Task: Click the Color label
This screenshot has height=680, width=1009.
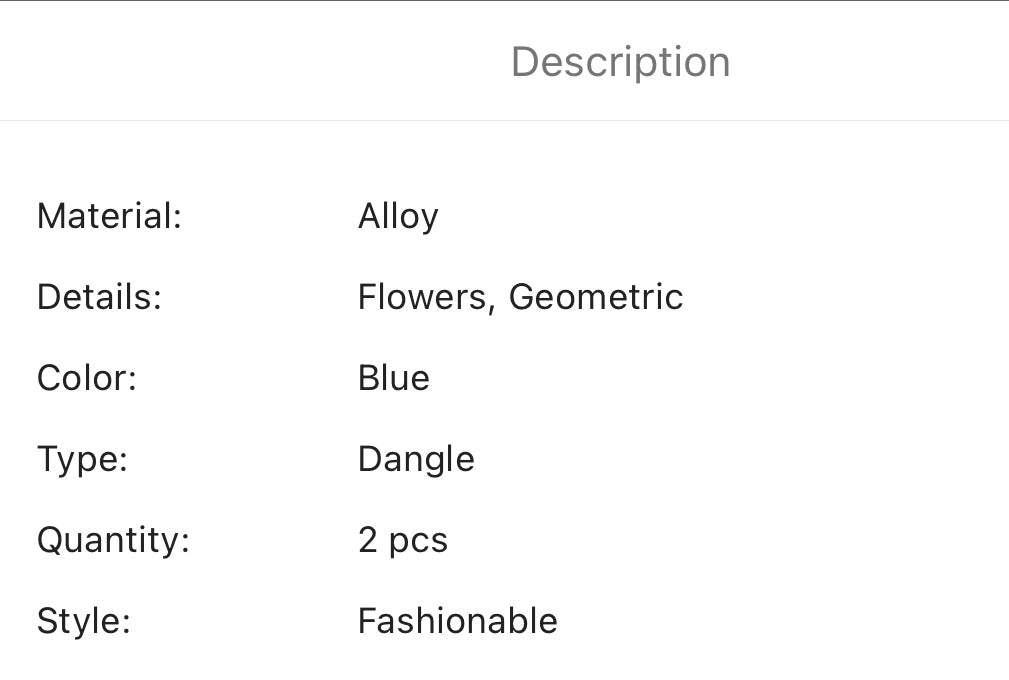Action: pos(87,378)
